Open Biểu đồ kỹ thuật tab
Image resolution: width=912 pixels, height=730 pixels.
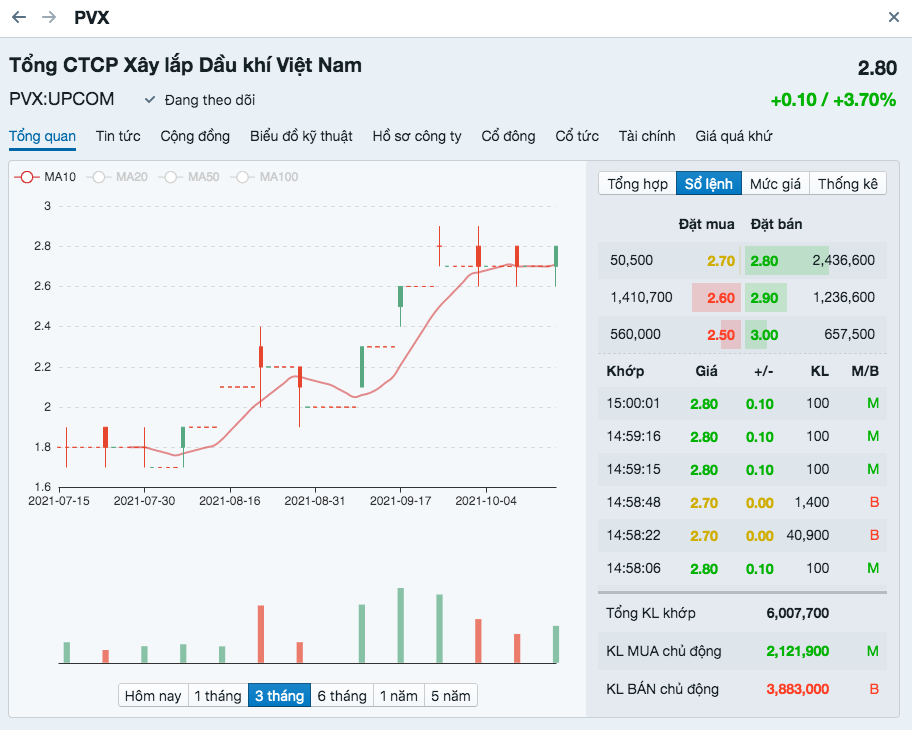(x=301, y=136)
